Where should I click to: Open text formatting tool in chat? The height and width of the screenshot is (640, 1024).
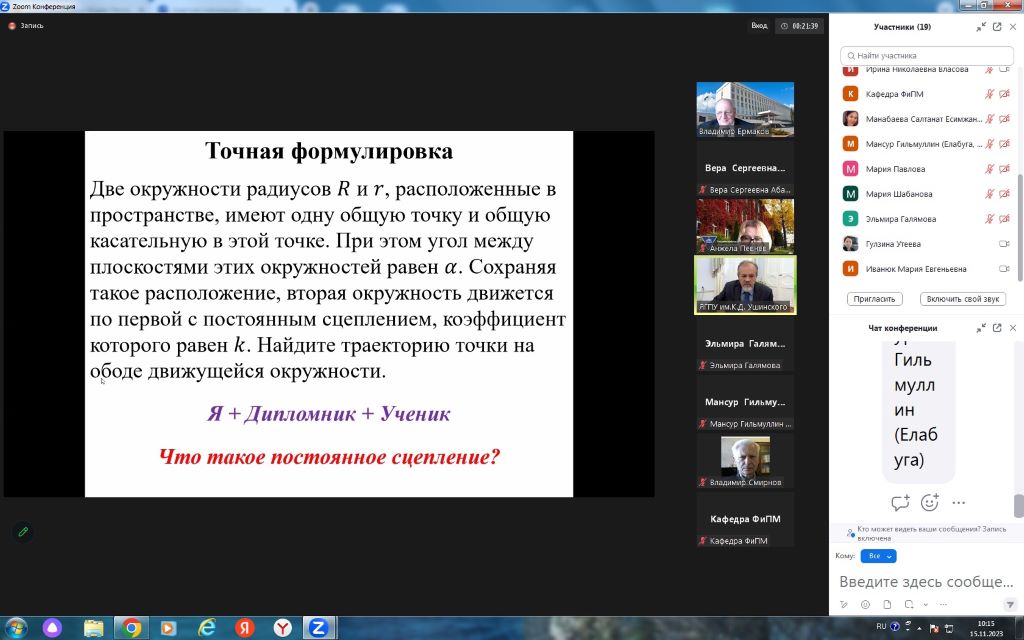[x=844, y=604]
